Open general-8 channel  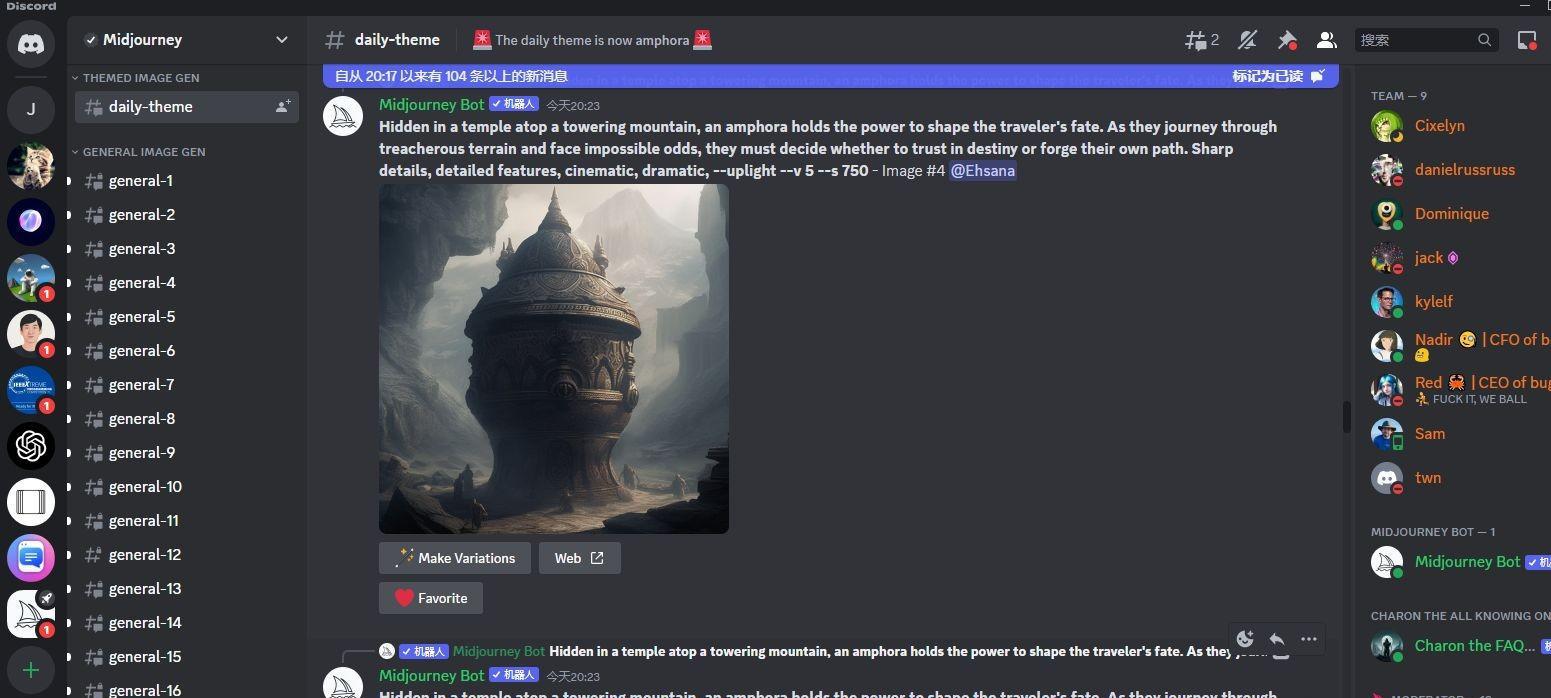click(187, 419)
